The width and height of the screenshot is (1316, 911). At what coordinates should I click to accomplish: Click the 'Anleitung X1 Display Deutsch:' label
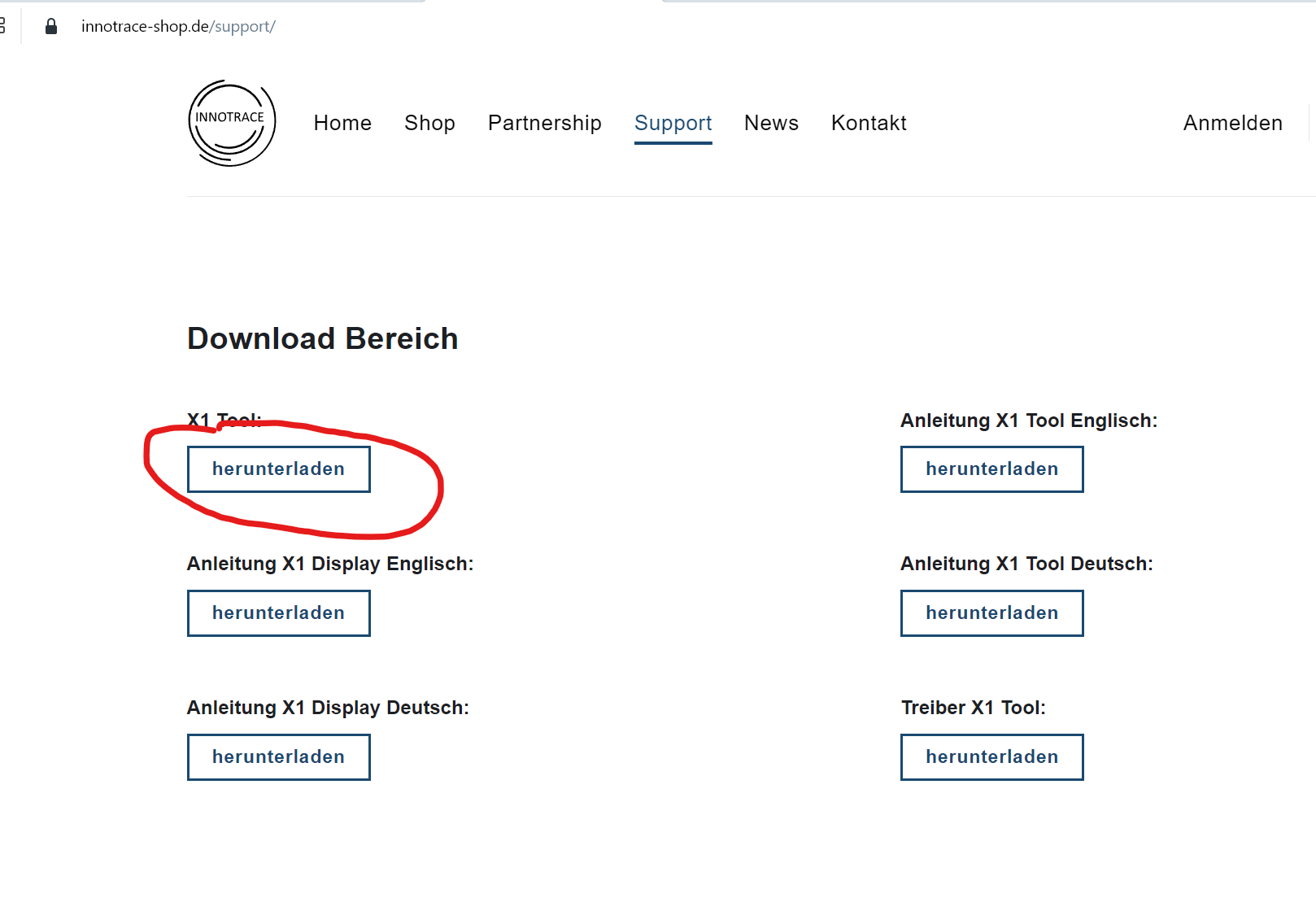point(328,708)
